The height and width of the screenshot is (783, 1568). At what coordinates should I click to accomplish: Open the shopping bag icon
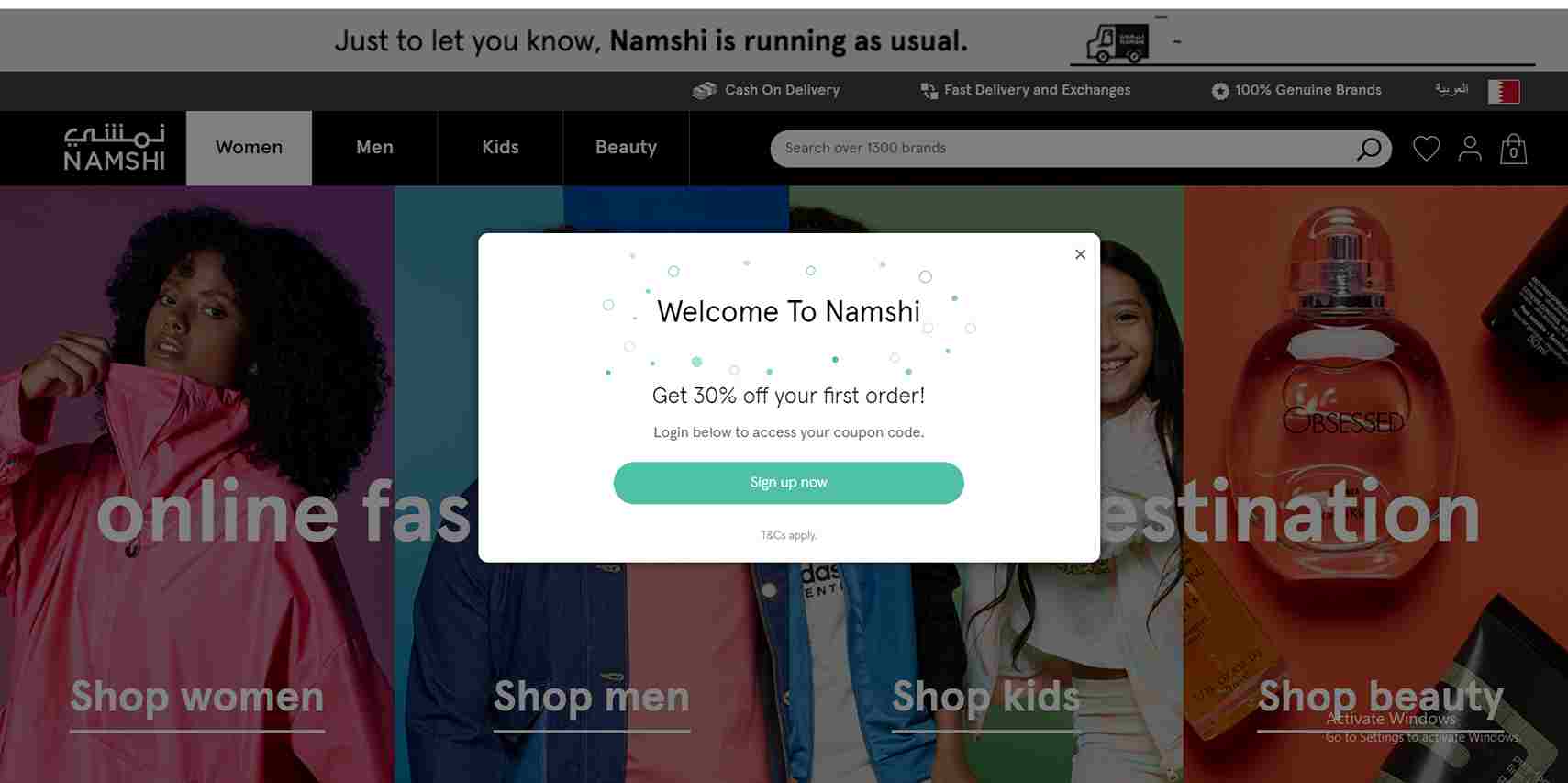pos(1513,149)
